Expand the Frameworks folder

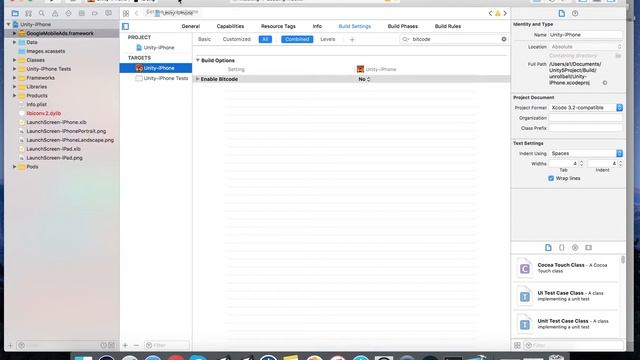(14, 78)
